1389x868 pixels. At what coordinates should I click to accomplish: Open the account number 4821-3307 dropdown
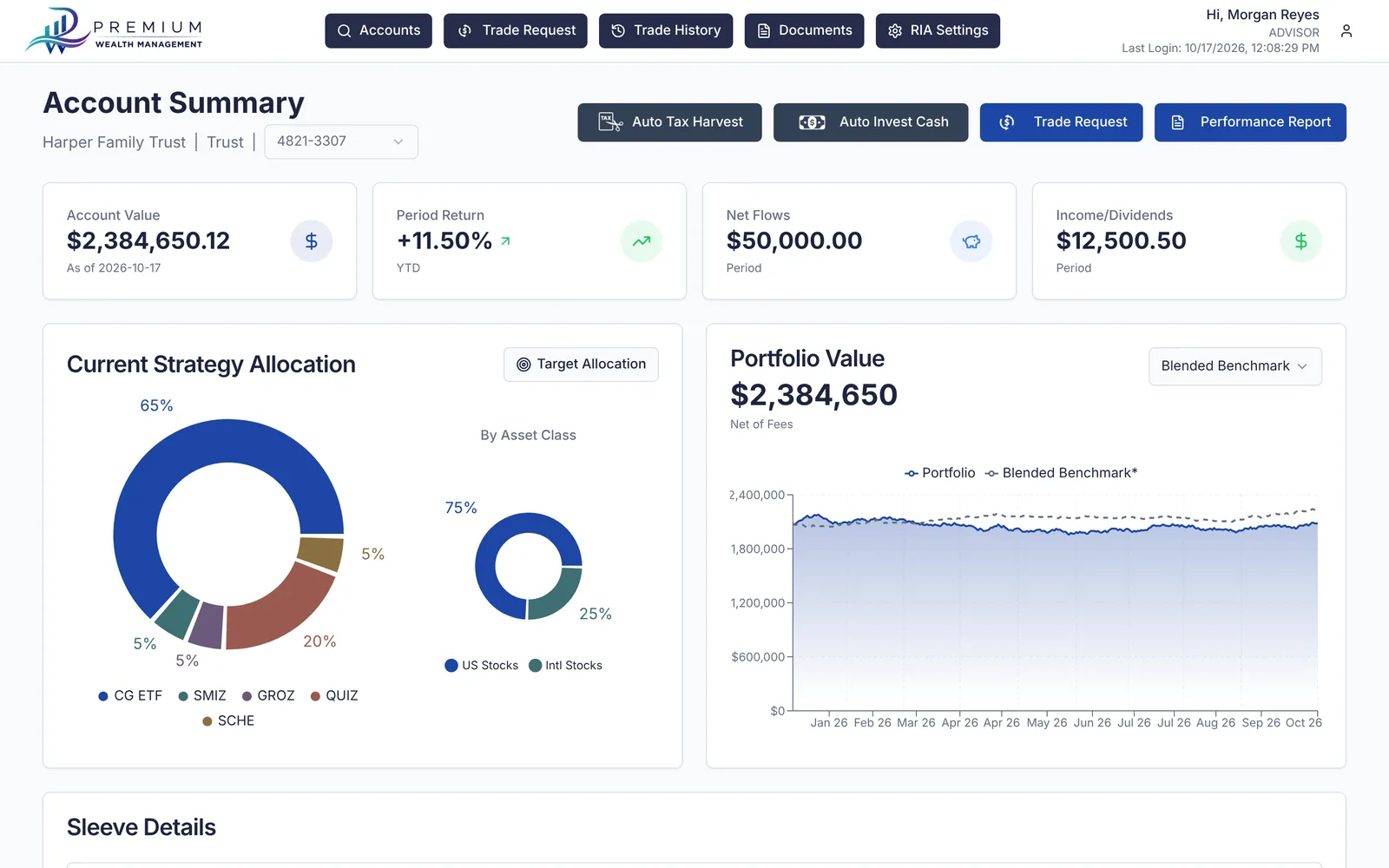tap(341, 141)
